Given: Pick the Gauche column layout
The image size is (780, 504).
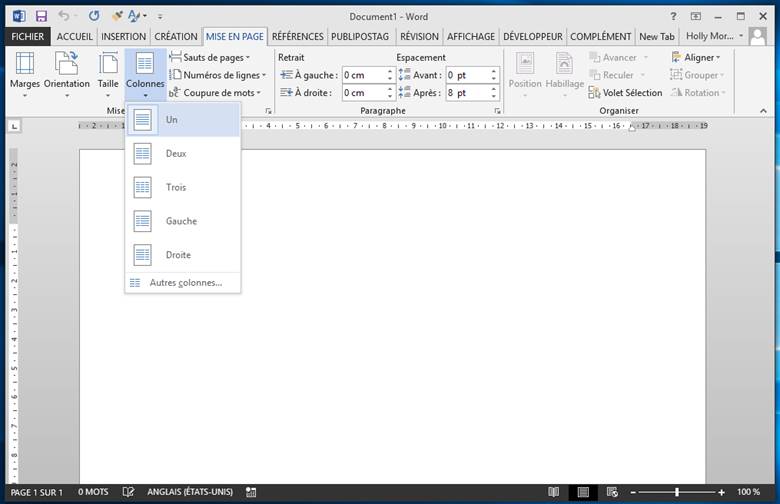Looking at the screenshot, I should pyautogui.click(x=182, y=221).
